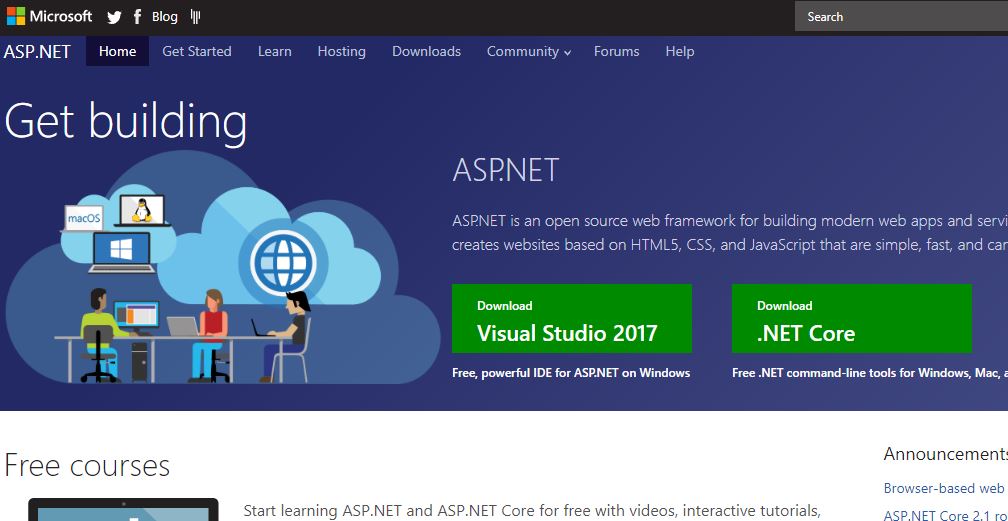The image size is (1008, 521).
Task: Open Browser-based web announcement link
Action: (x=946, y=488)
